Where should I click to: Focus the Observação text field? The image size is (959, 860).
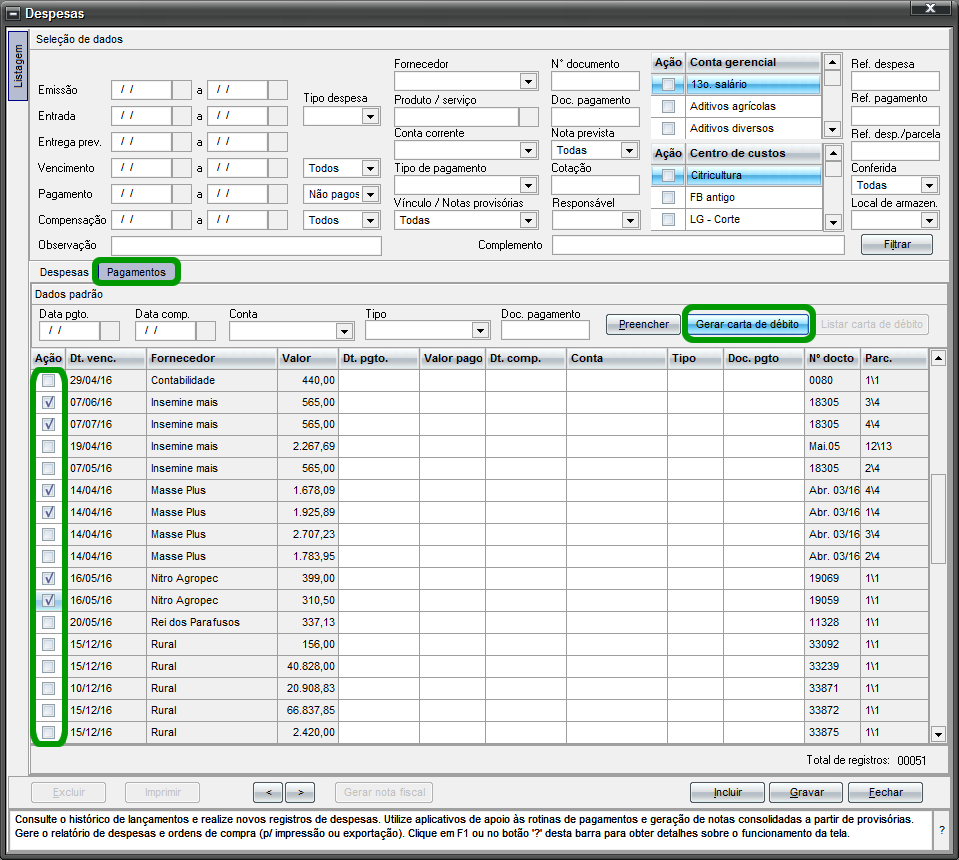coord(246,246)
